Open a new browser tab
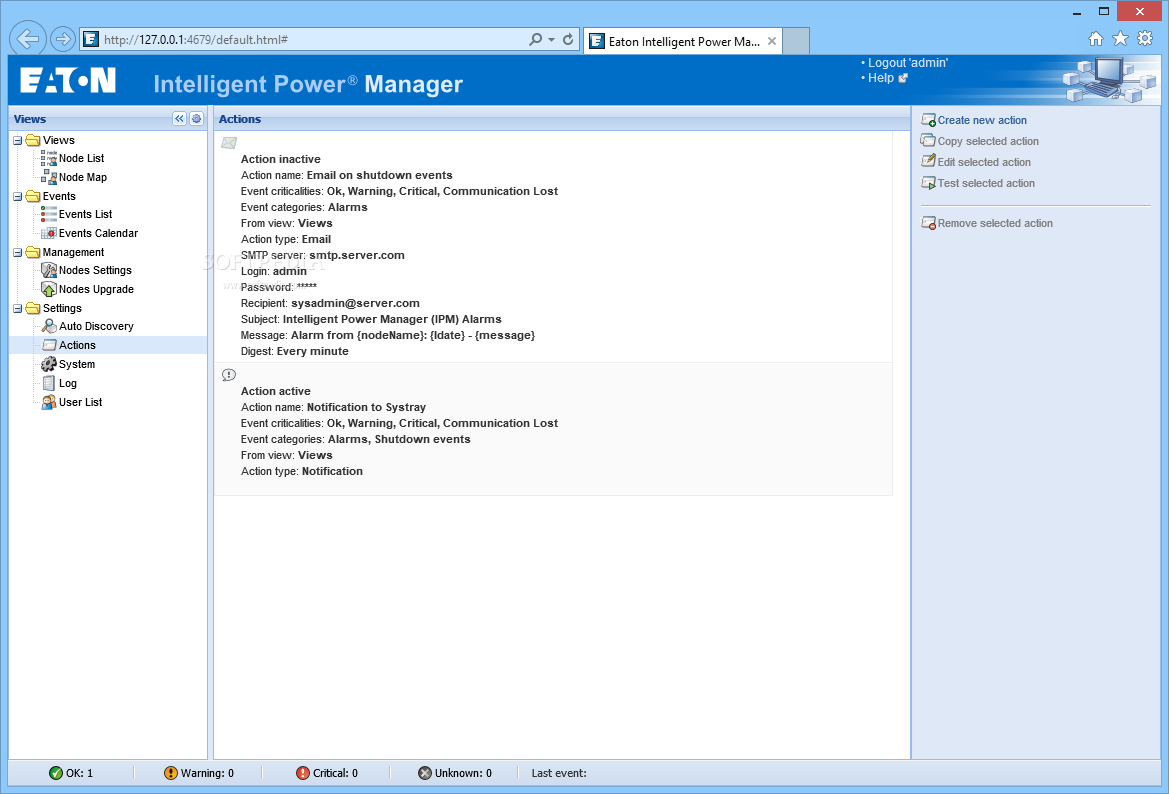This screenshot has height=794, width=1169. (795, 42)
